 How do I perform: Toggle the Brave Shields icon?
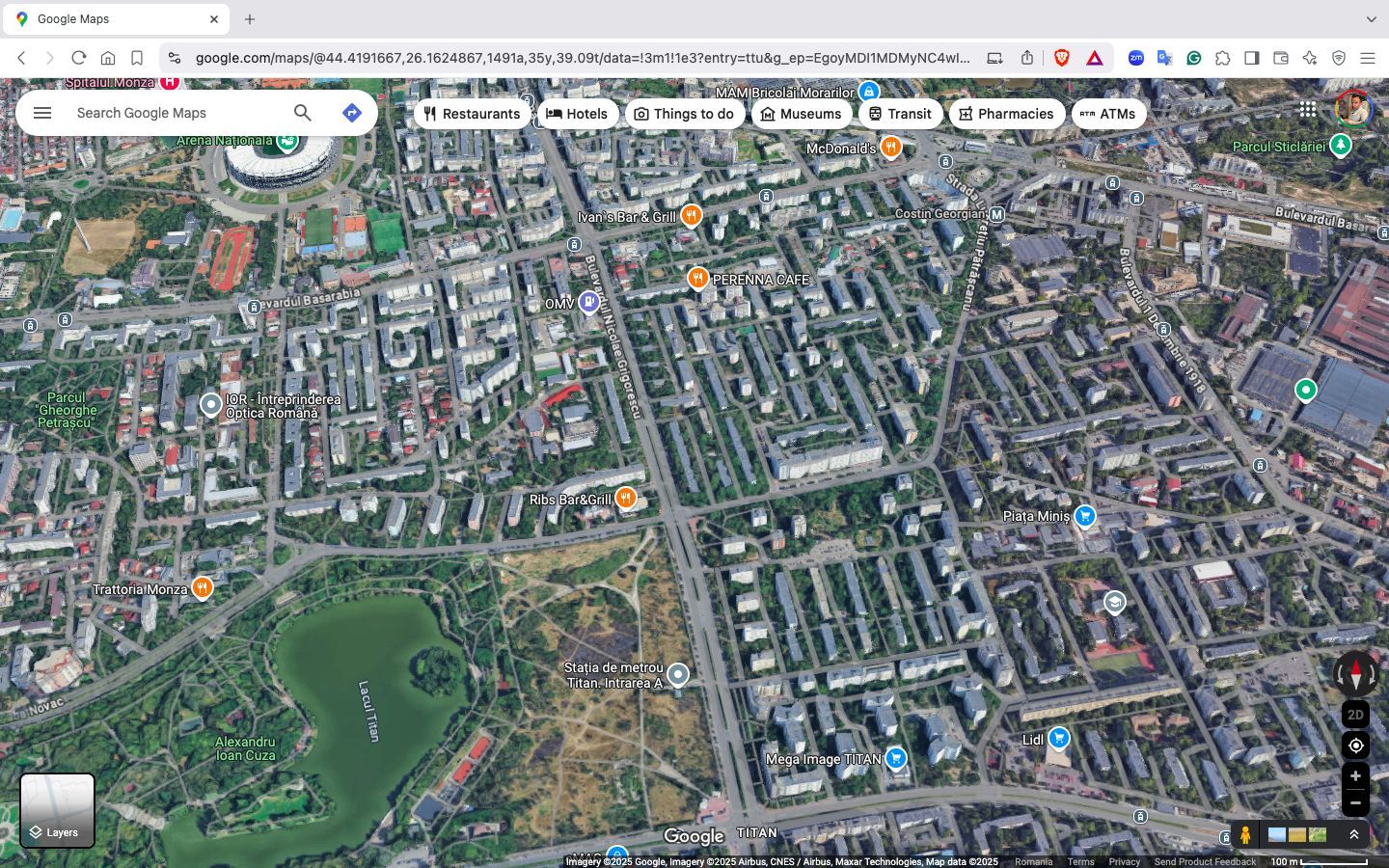(x=1062, y=58)
